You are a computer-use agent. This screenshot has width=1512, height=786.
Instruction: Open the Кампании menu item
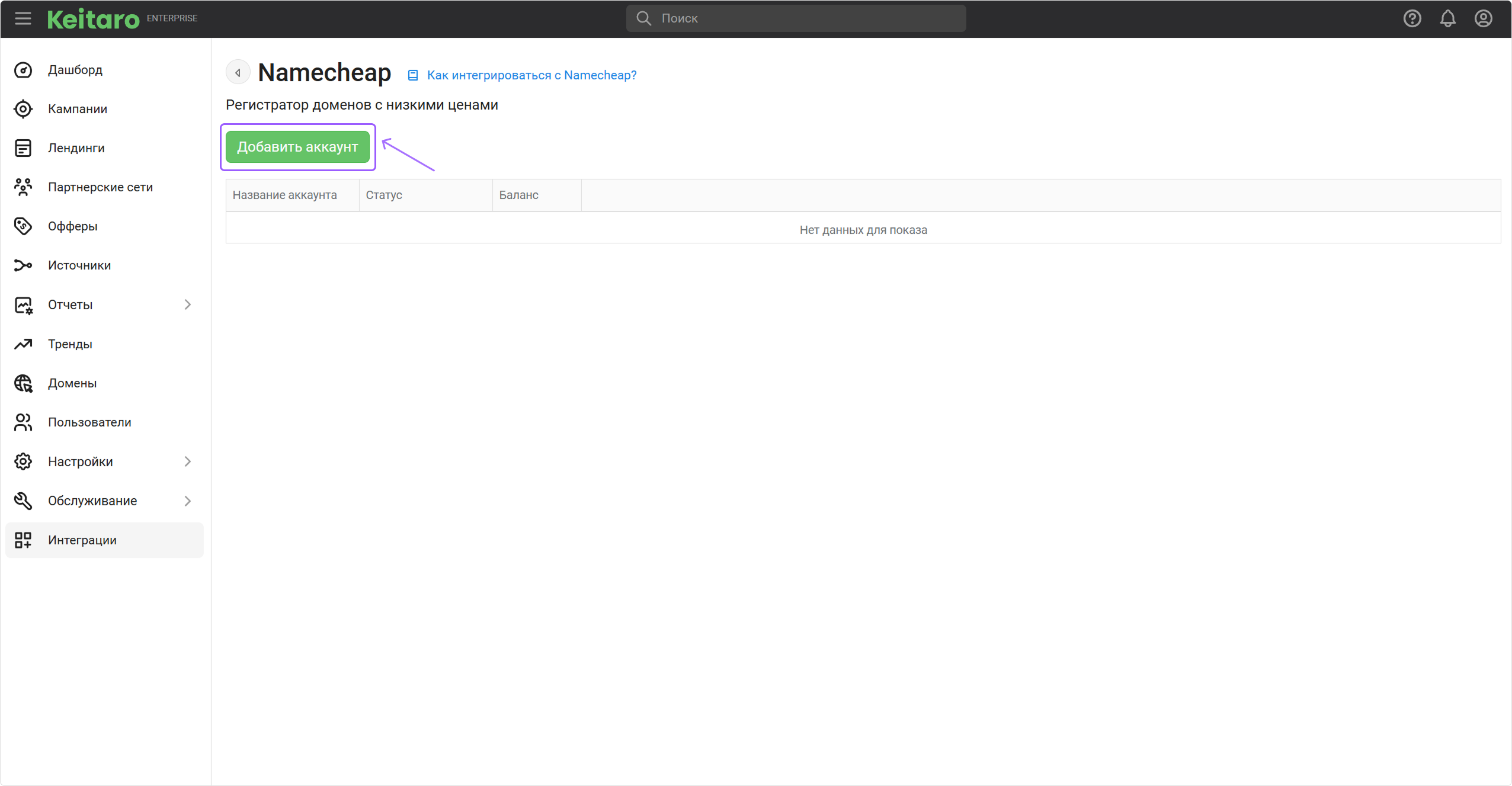pyautogui.click(x=78, y=109)
